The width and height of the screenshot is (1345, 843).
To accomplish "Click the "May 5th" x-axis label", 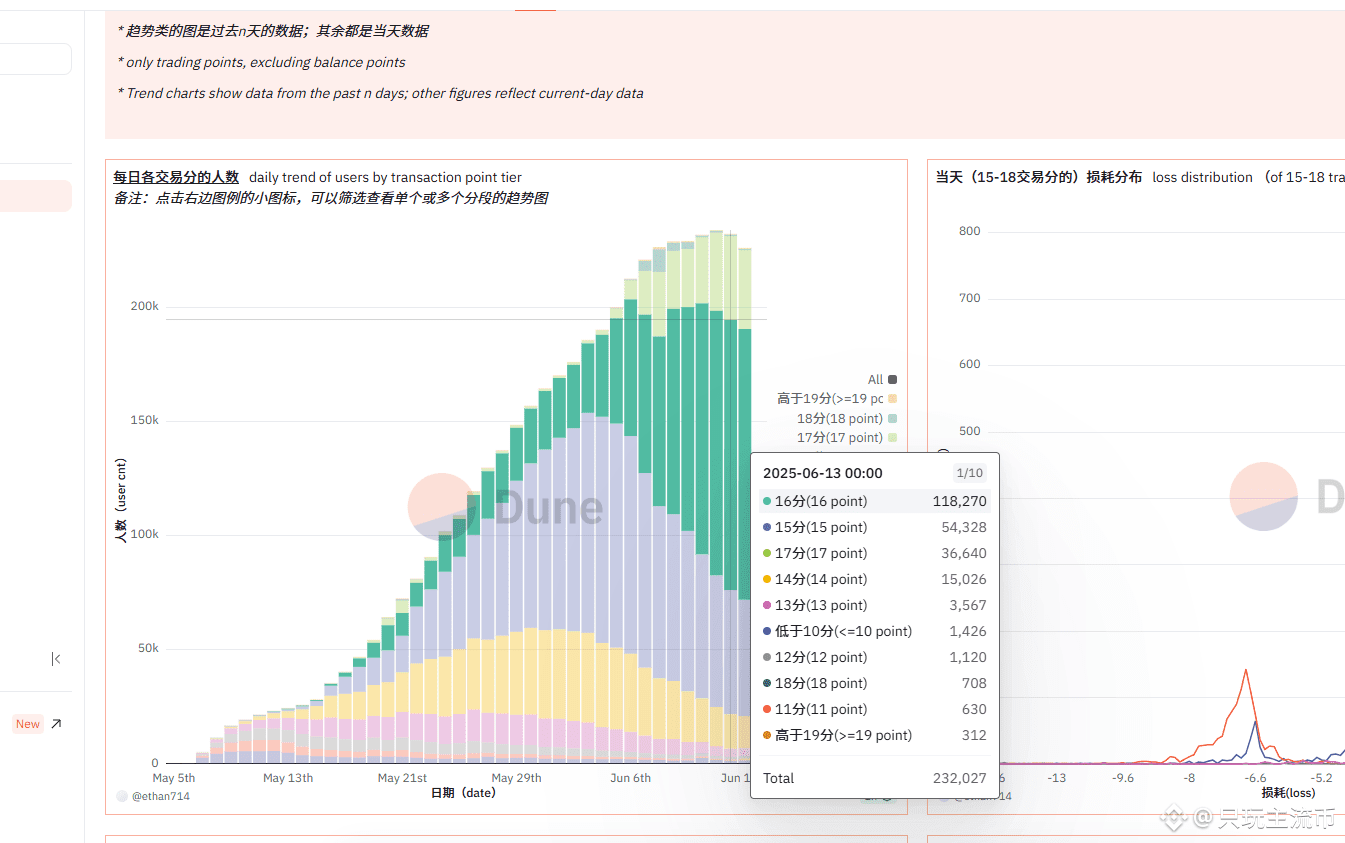I will pos(174,778).
